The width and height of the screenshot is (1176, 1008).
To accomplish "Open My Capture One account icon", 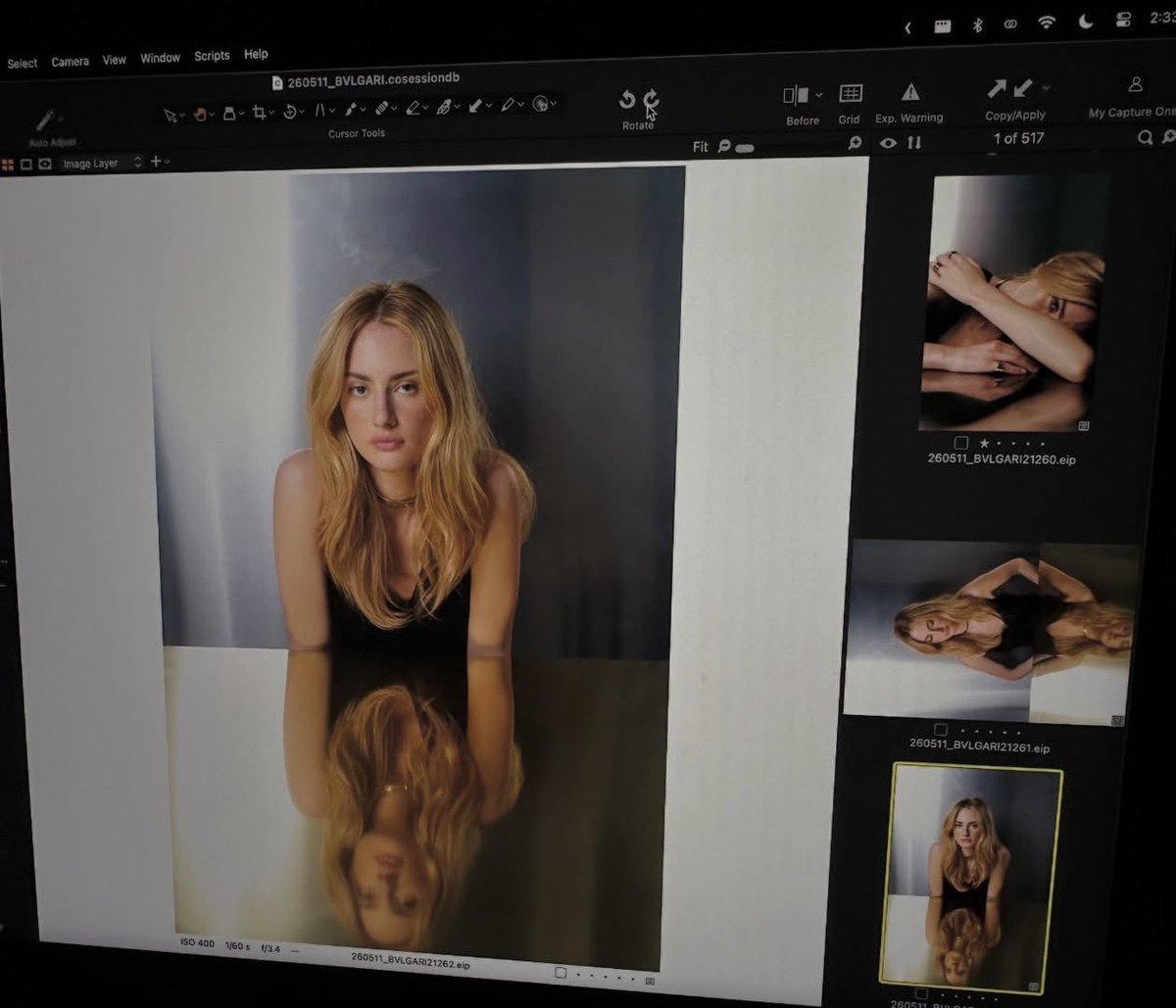I will click(x=1136, y=85).
